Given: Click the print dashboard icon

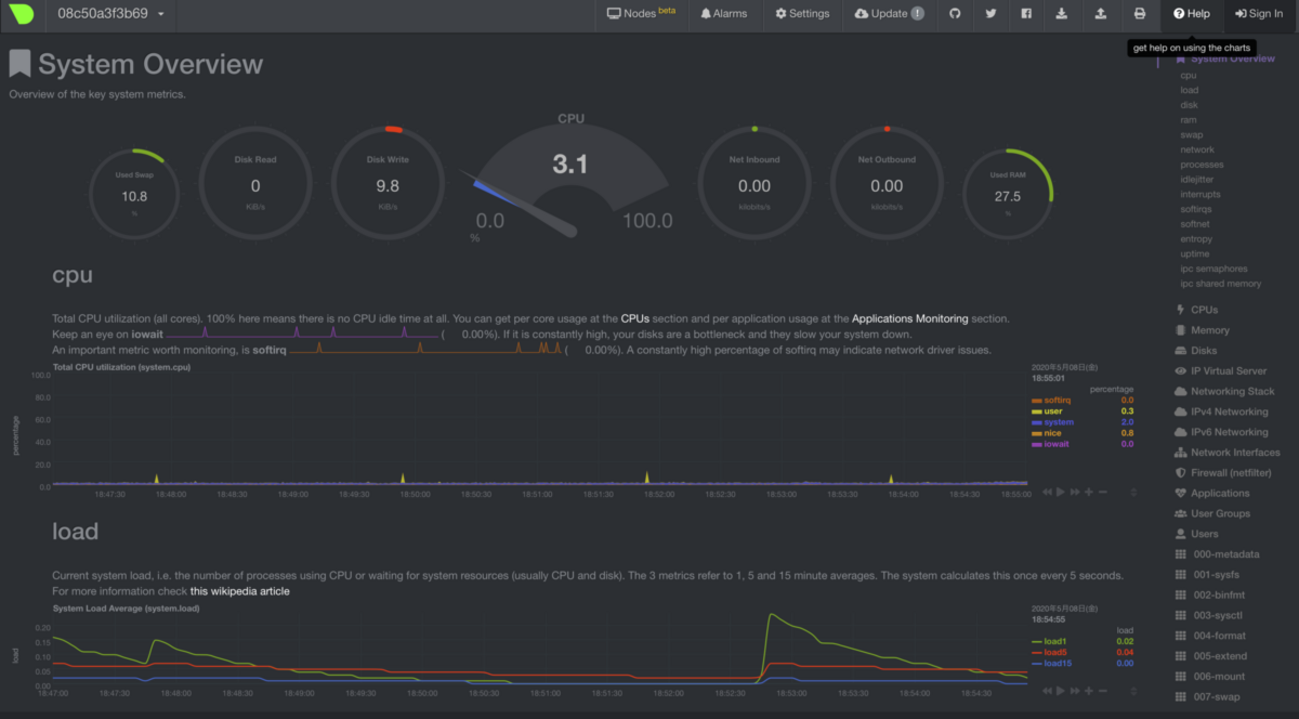Looking at the screenshot, I should click(x=1139, y=14).
